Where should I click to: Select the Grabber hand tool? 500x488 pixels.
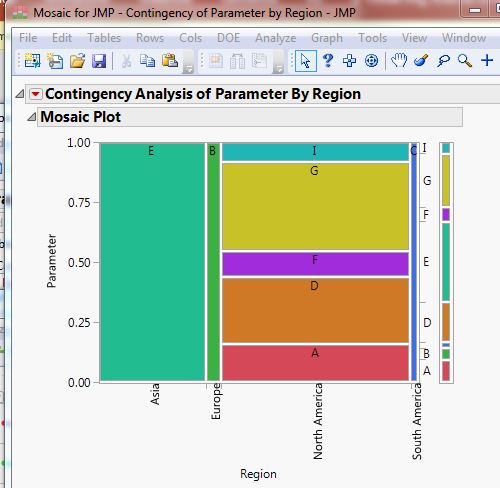399,60
